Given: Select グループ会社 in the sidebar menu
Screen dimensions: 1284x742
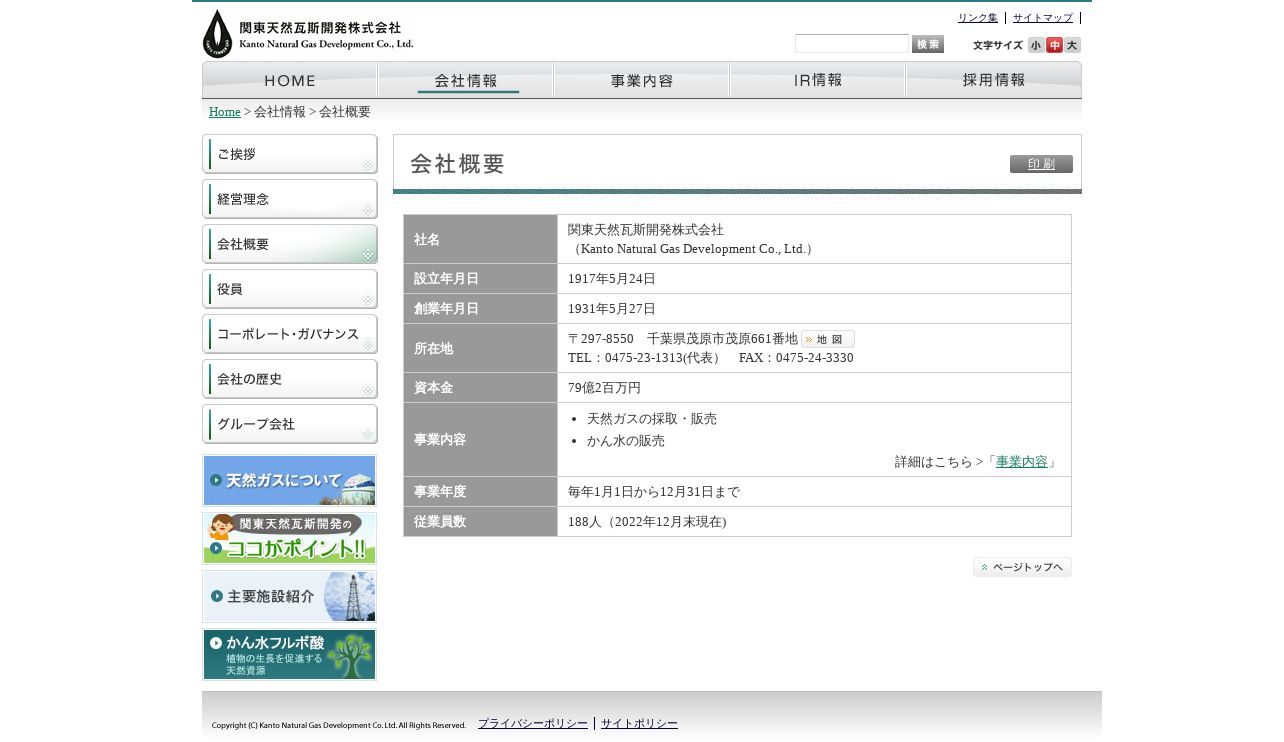Looking at the screenshot, I should [x=290, y=424].
